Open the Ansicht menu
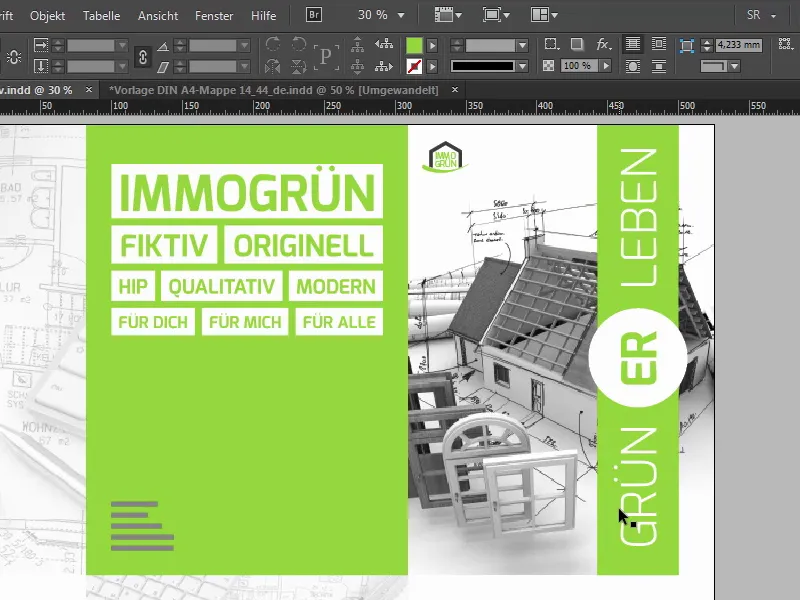Image resolution: width=800 pixels, height=600 pixels. point(158,16)
